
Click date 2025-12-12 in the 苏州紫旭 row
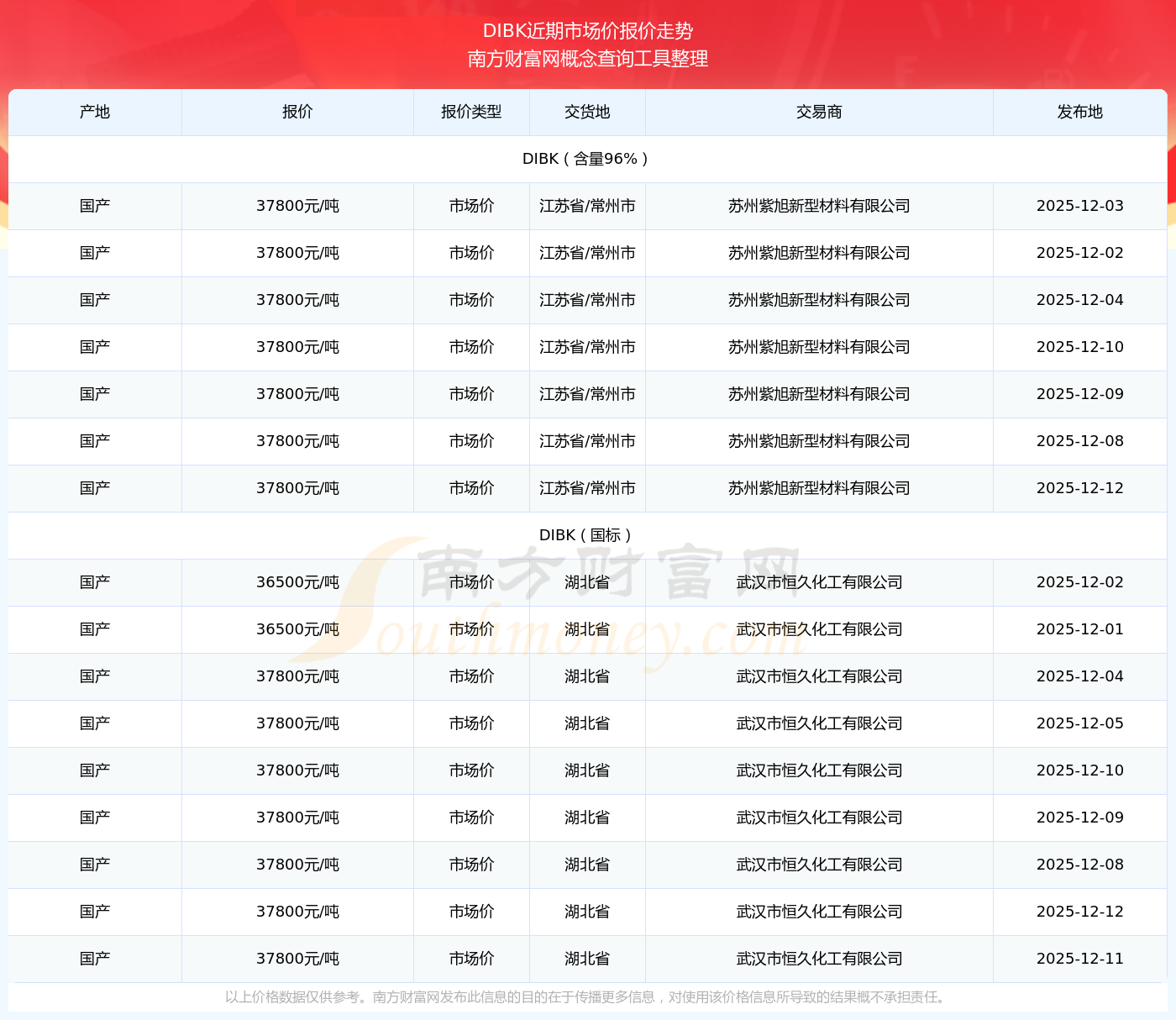point(1080,488)
